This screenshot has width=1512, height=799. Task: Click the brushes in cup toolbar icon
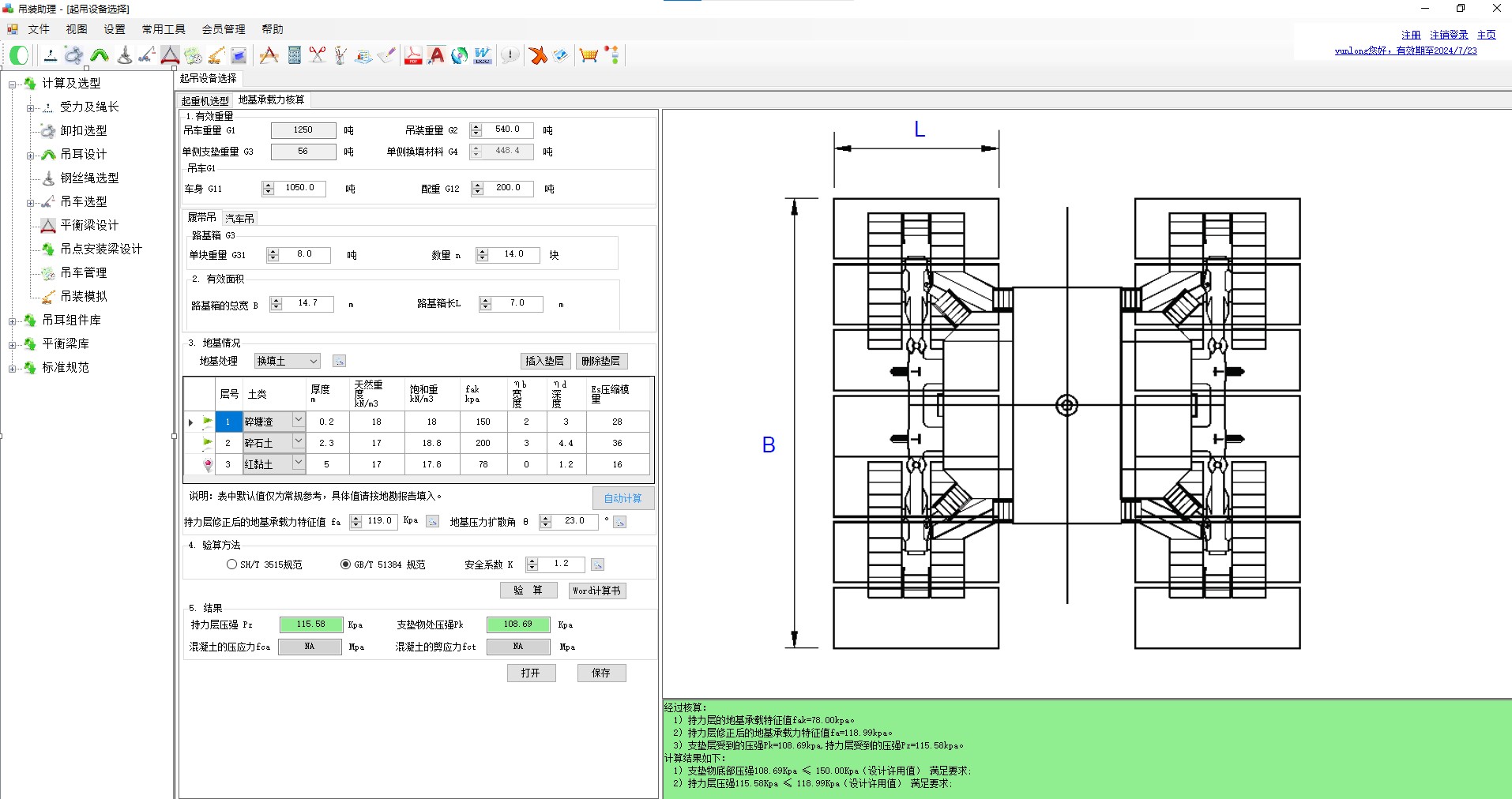(x=340, y=55)
